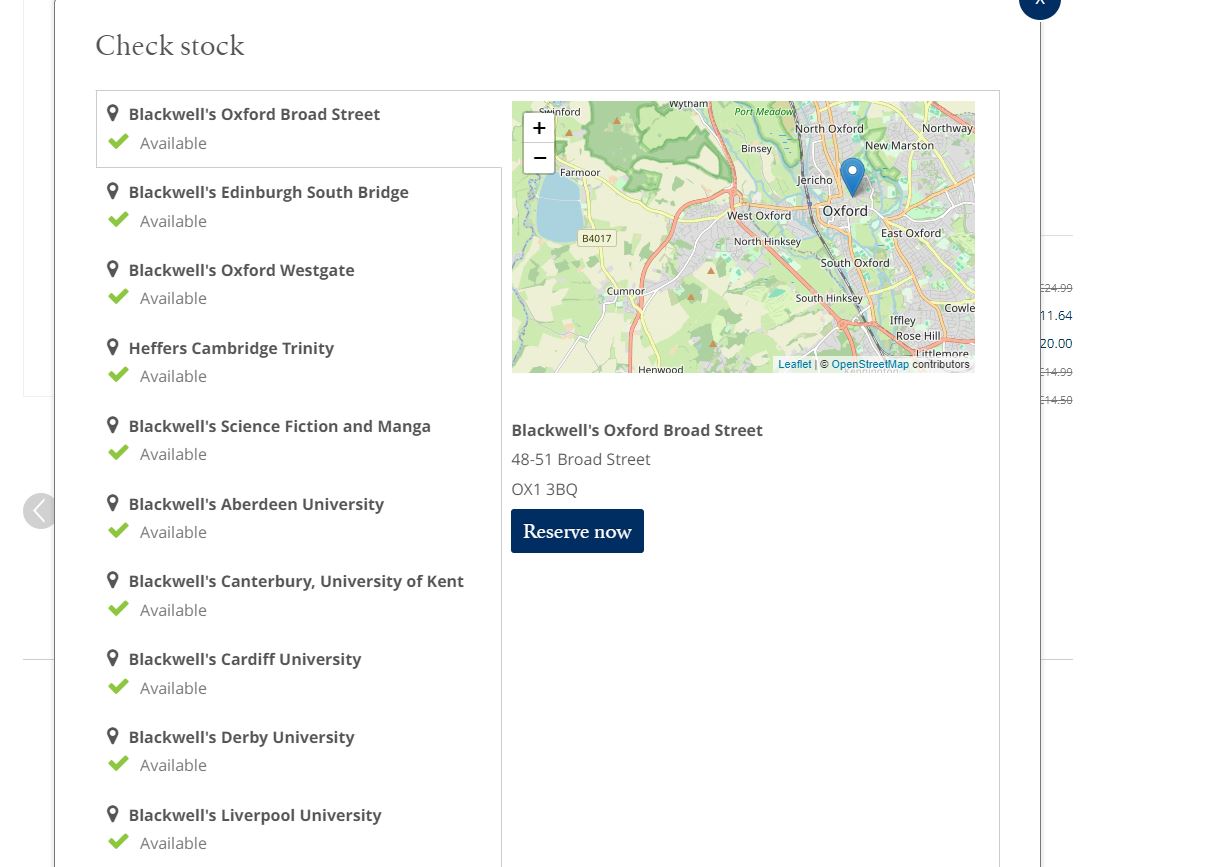The image size is (1209, 867).
Task: Click location pin beside Liverpool University
Action: (113, 814)
